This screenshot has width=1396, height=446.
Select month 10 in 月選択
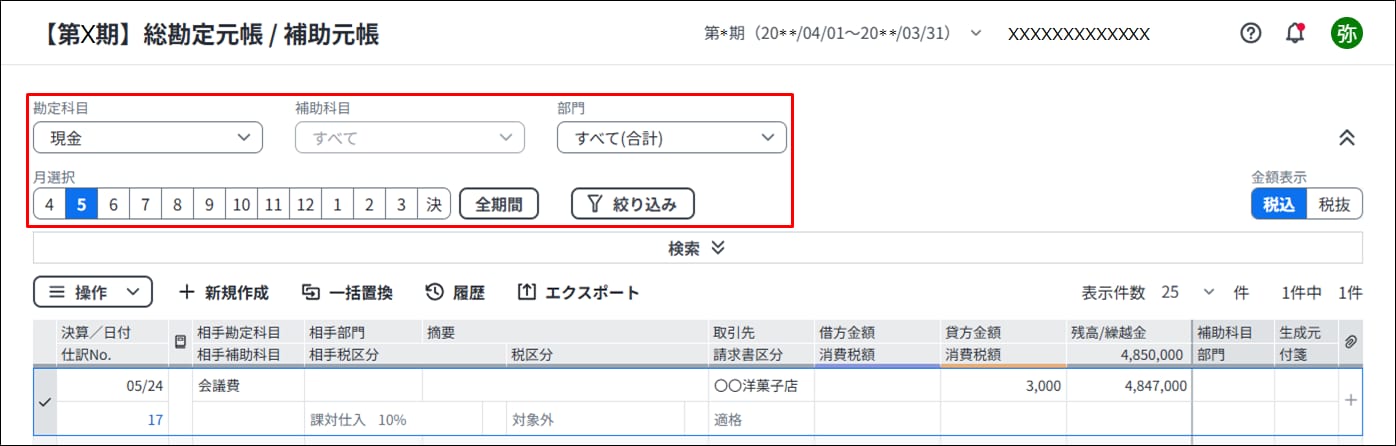pos(241,204)
